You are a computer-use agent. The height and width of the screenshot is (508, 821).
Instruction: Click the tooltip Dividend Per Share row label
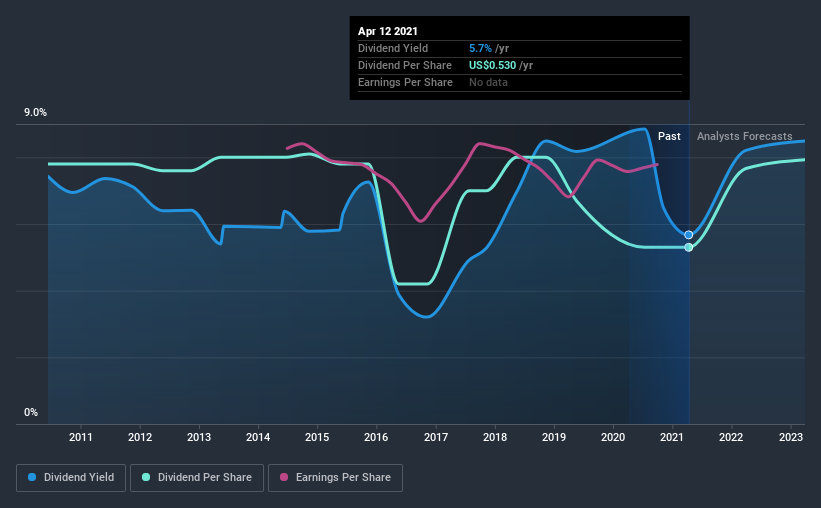(405, 65)
